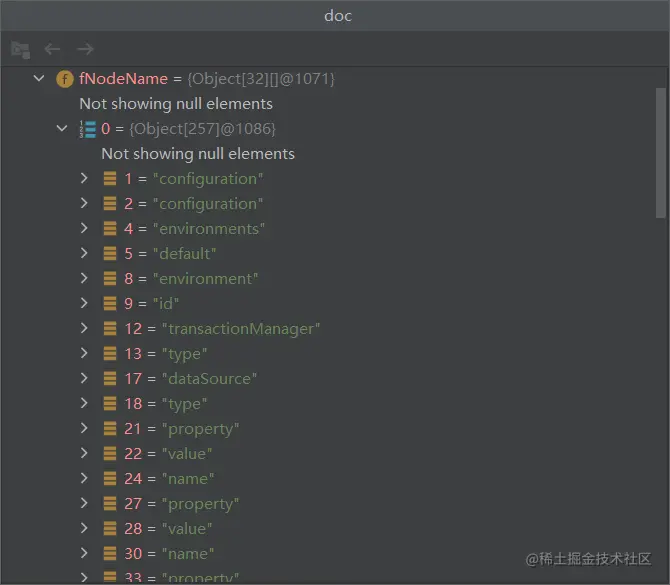Click the icon of element 21 property
Viewport: 670px width, 585px height.
pyautogui.click(x=110, y=429)
